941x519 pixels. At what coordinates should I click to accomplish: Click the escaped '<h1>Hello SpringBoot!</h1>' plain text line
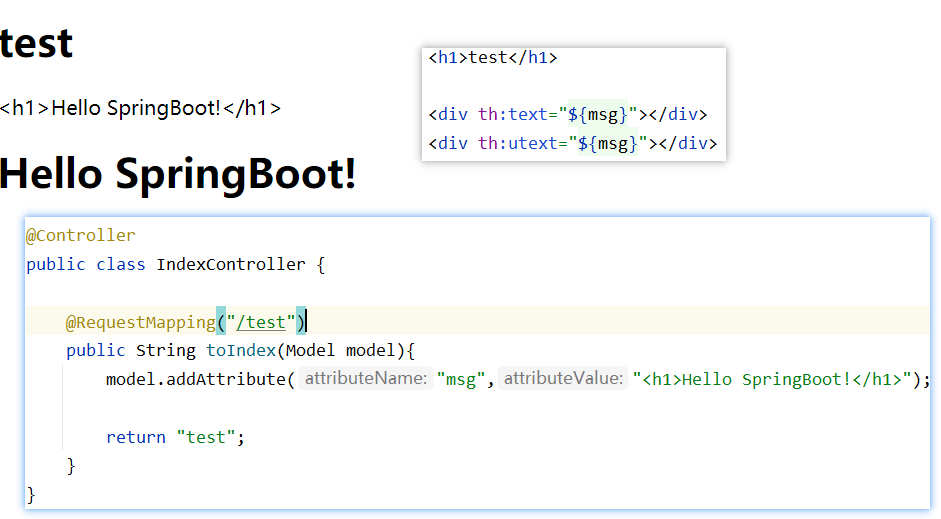(x=140, y=108)
